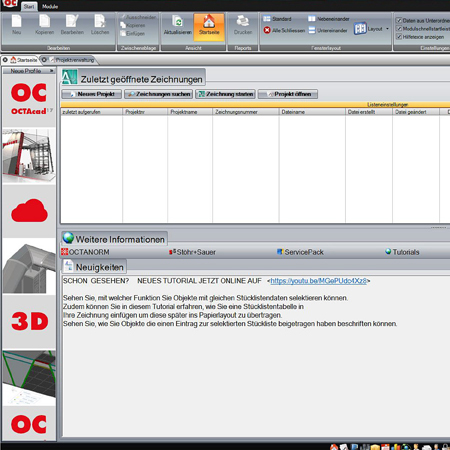The height and width of the screenshot is (450, 450).
Task: Click Kopieren in the Zwischenablage group
Action: 133,25
